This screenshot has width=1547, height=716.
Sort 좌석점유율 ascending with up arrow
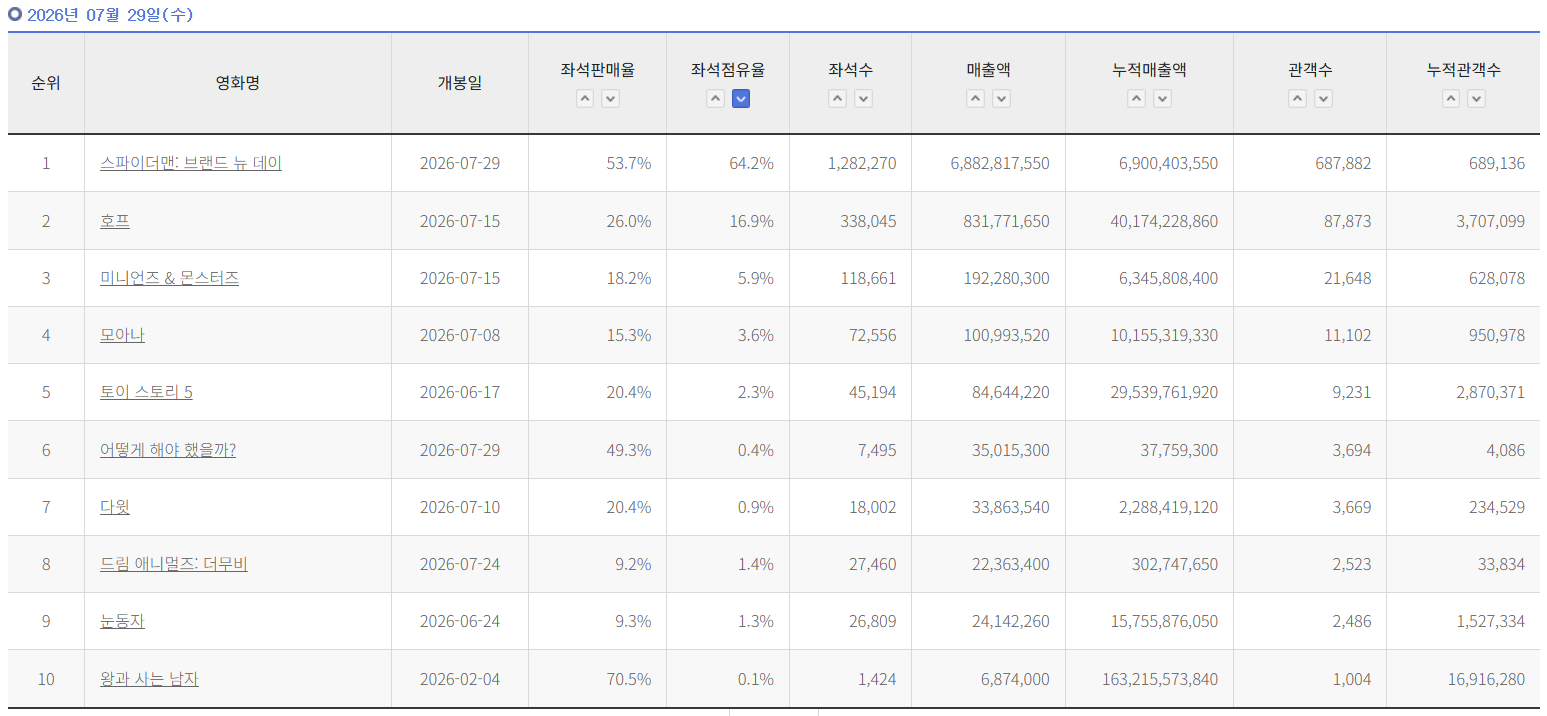(715, 98)
